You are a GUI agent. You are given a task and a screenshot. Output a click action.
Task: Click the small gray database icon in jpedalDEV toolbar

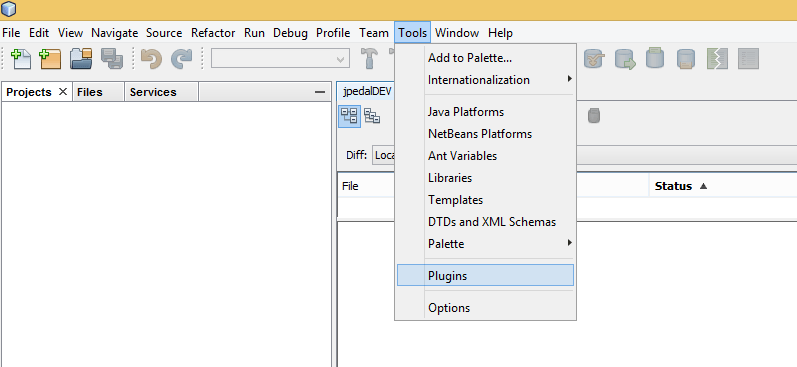tap(594, 116)
